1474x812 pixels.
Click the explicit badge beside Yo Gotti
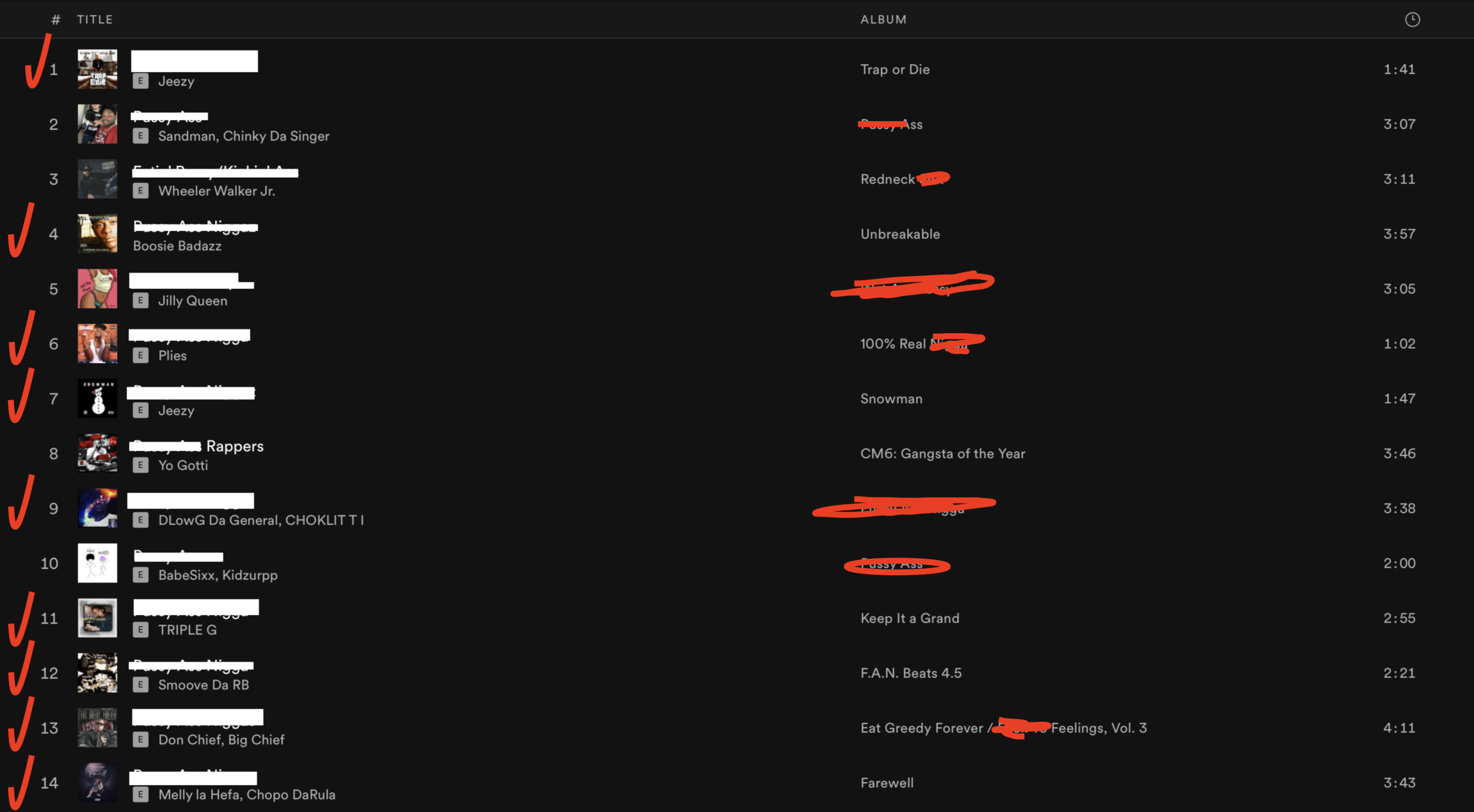click(140, 465)
